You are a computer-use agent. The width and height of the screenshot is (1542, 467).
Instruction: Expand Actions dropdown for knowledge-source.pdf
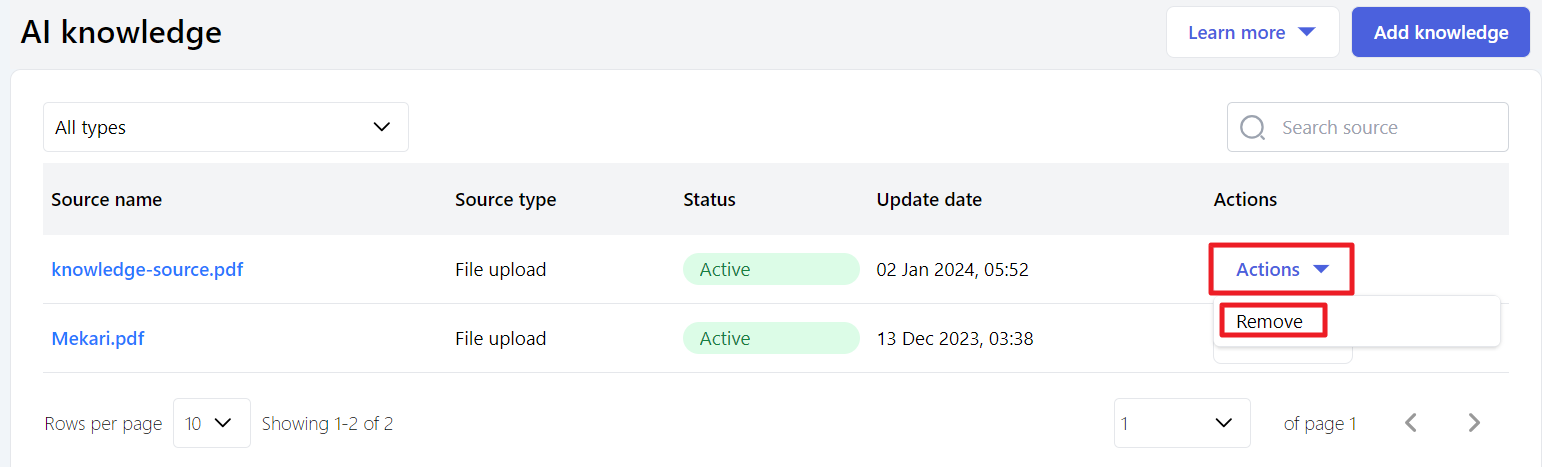point(1281,269)
